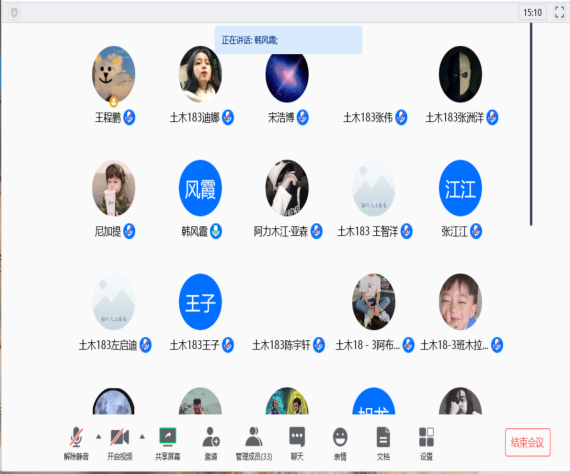Expand audio options arrow beside 解除静音
570x474 pixels.
click(99, 436)
